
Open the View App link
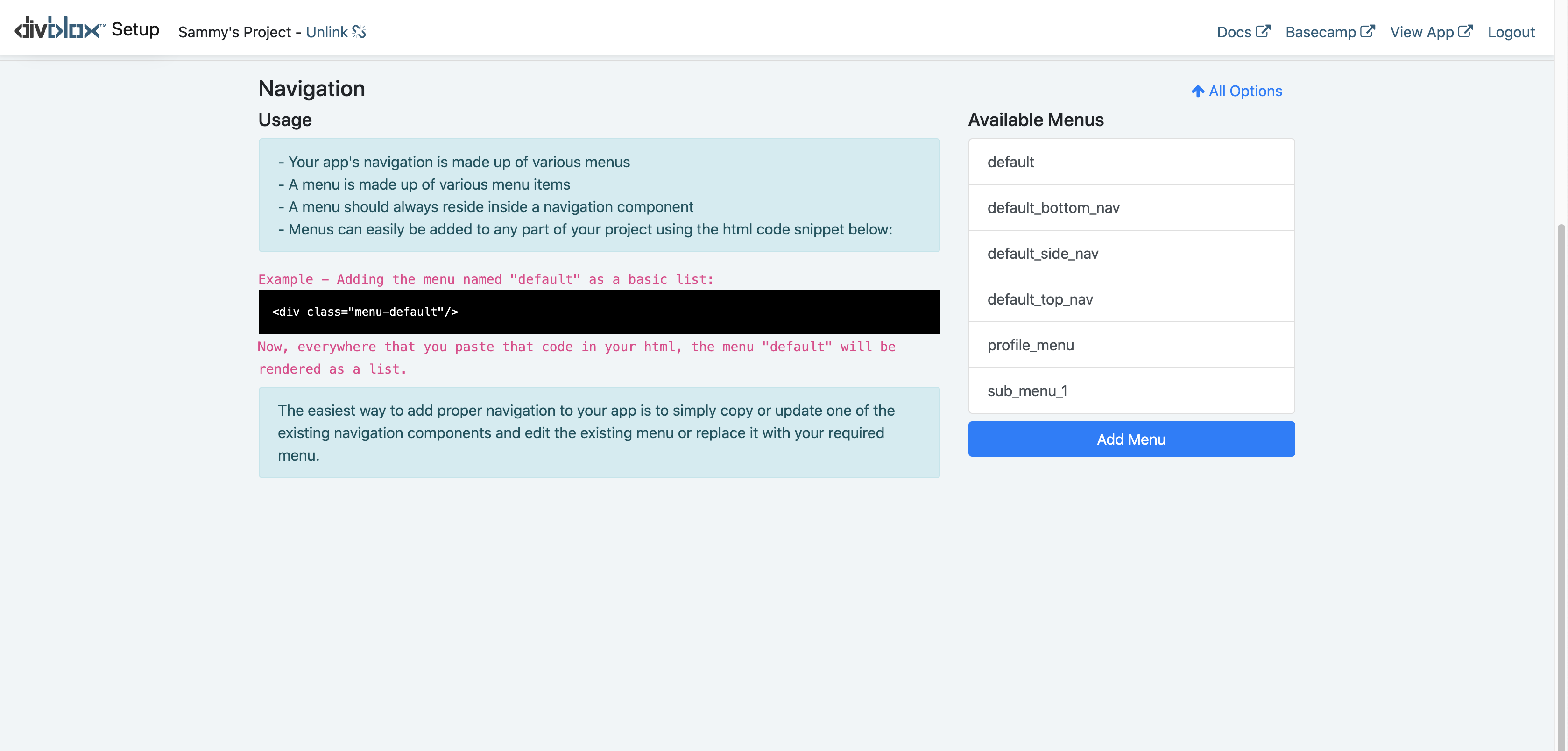coord(1431,32)
